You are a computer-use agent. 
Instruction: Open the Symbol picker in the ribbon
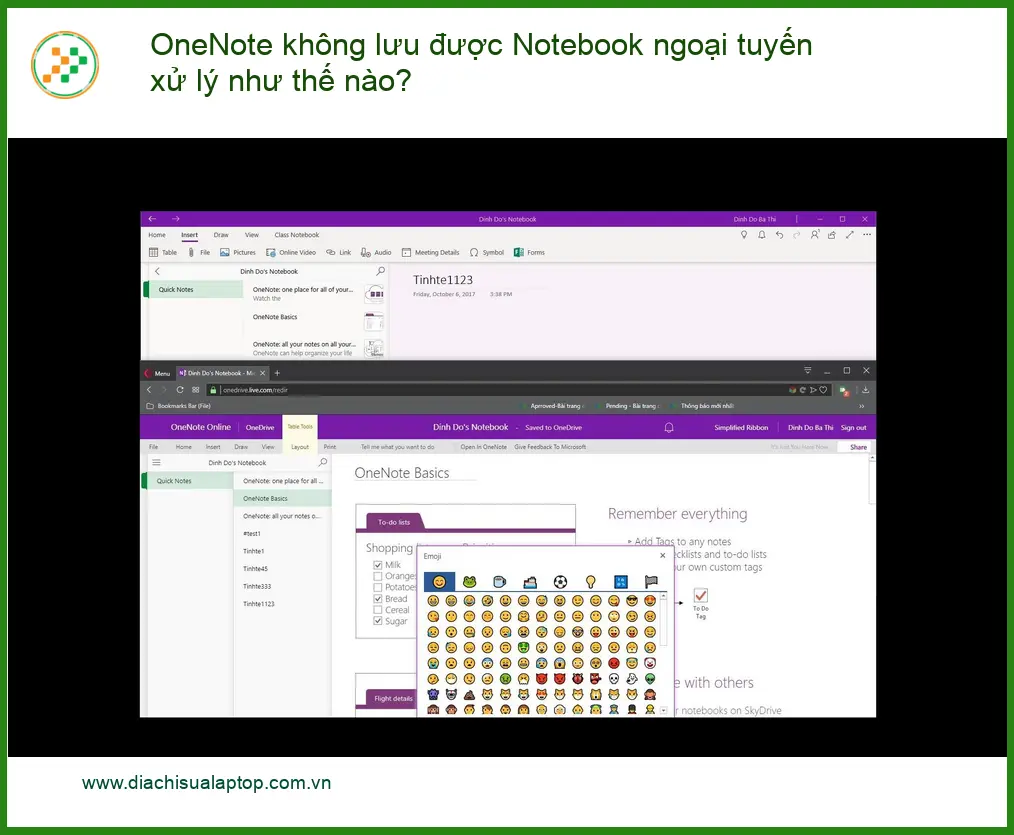(486, 253)
